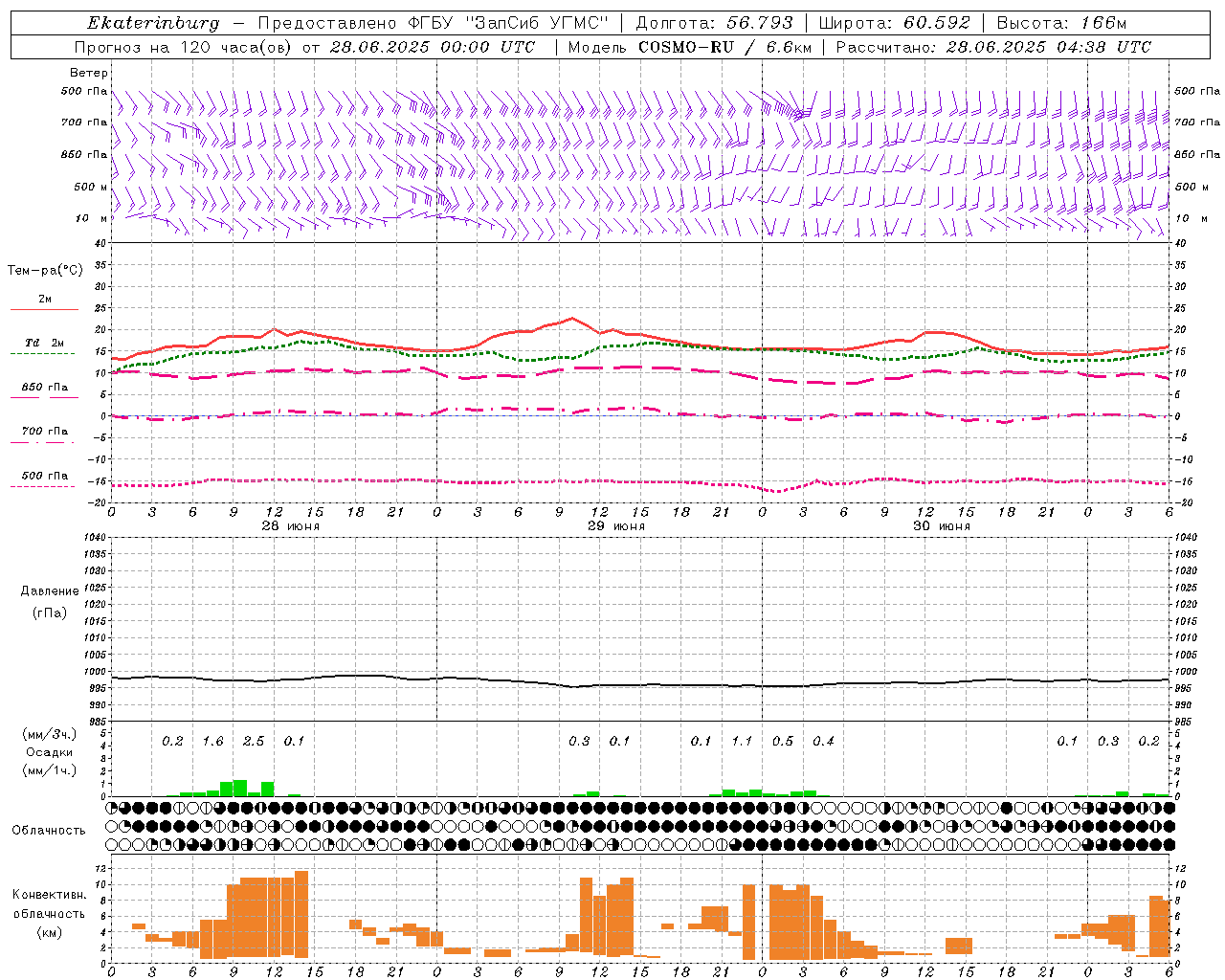
Task: Click the 28 июня date label
Action: pyautogui.click(x=290, y=526)
